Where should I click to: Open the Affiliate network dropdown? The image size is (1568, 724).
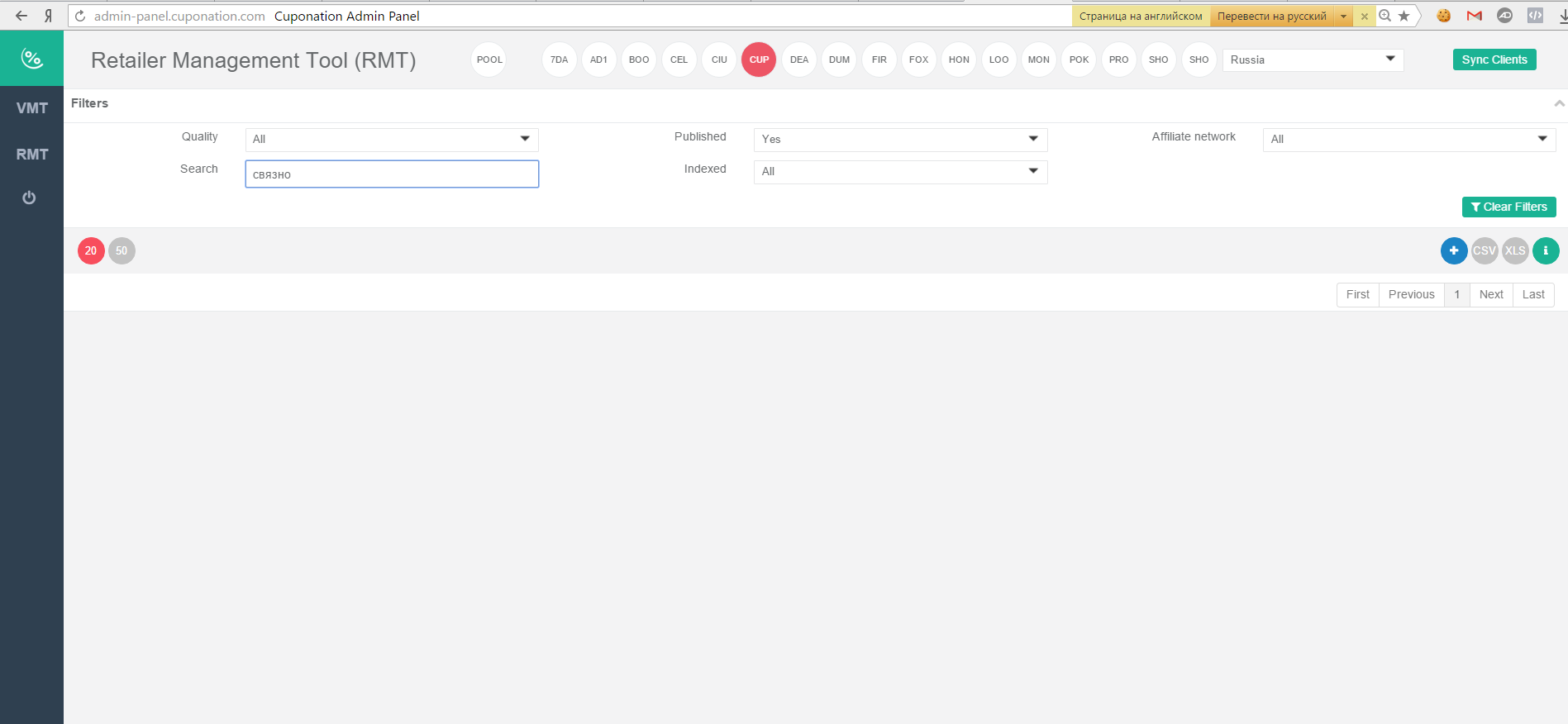click(1408, 139)
